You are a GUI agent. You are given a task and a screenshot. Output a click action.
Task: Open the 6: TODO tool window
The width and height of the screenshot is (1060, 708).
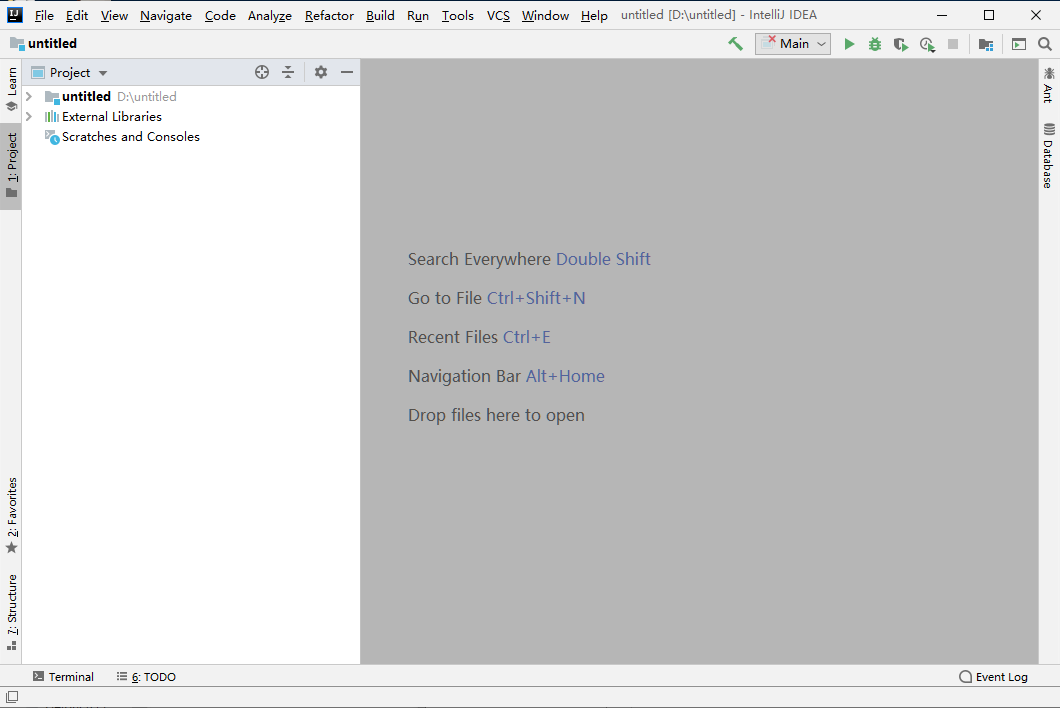(146, 677)
